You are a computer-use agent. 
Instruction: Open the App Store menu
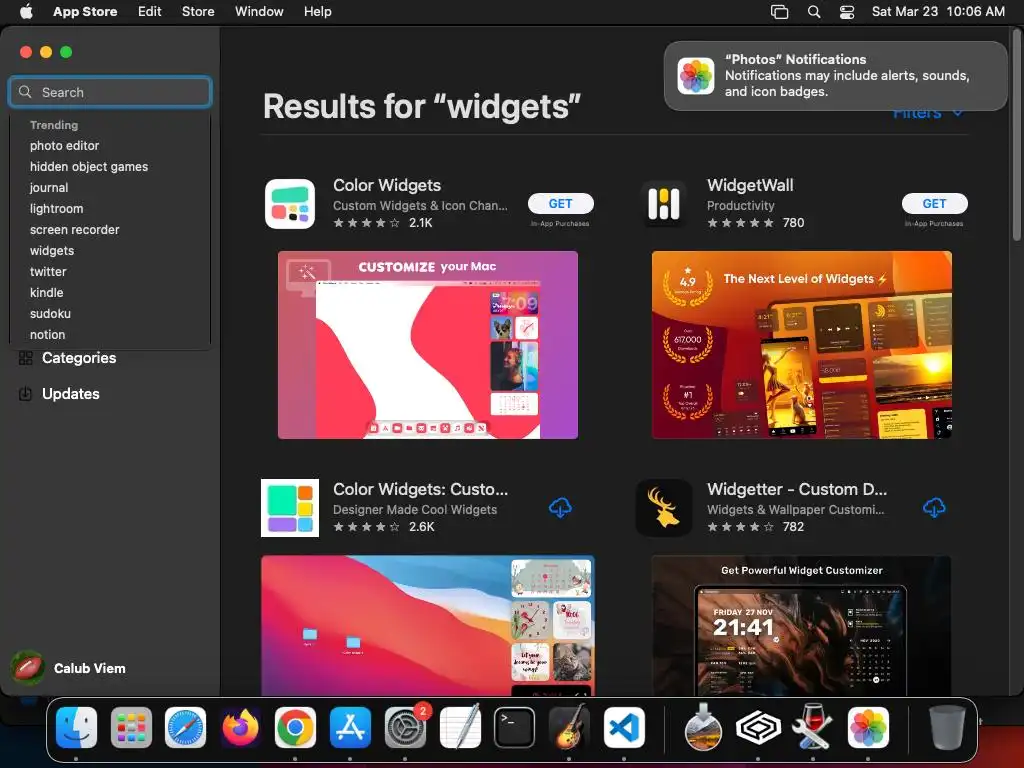[x=85, y=11]
